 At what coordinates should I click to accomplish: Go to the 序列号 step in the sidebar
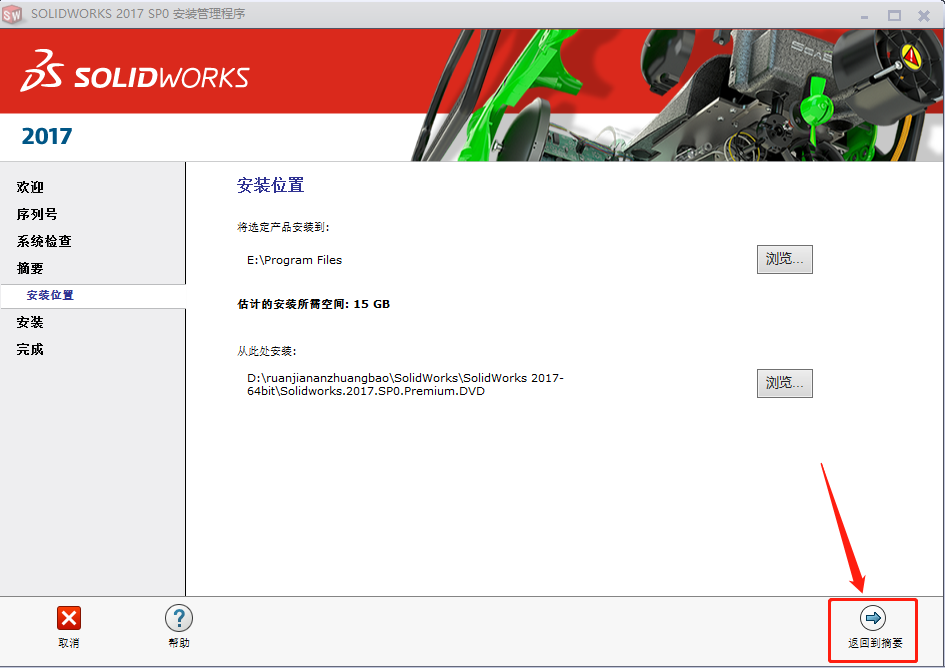click(37, 214)
